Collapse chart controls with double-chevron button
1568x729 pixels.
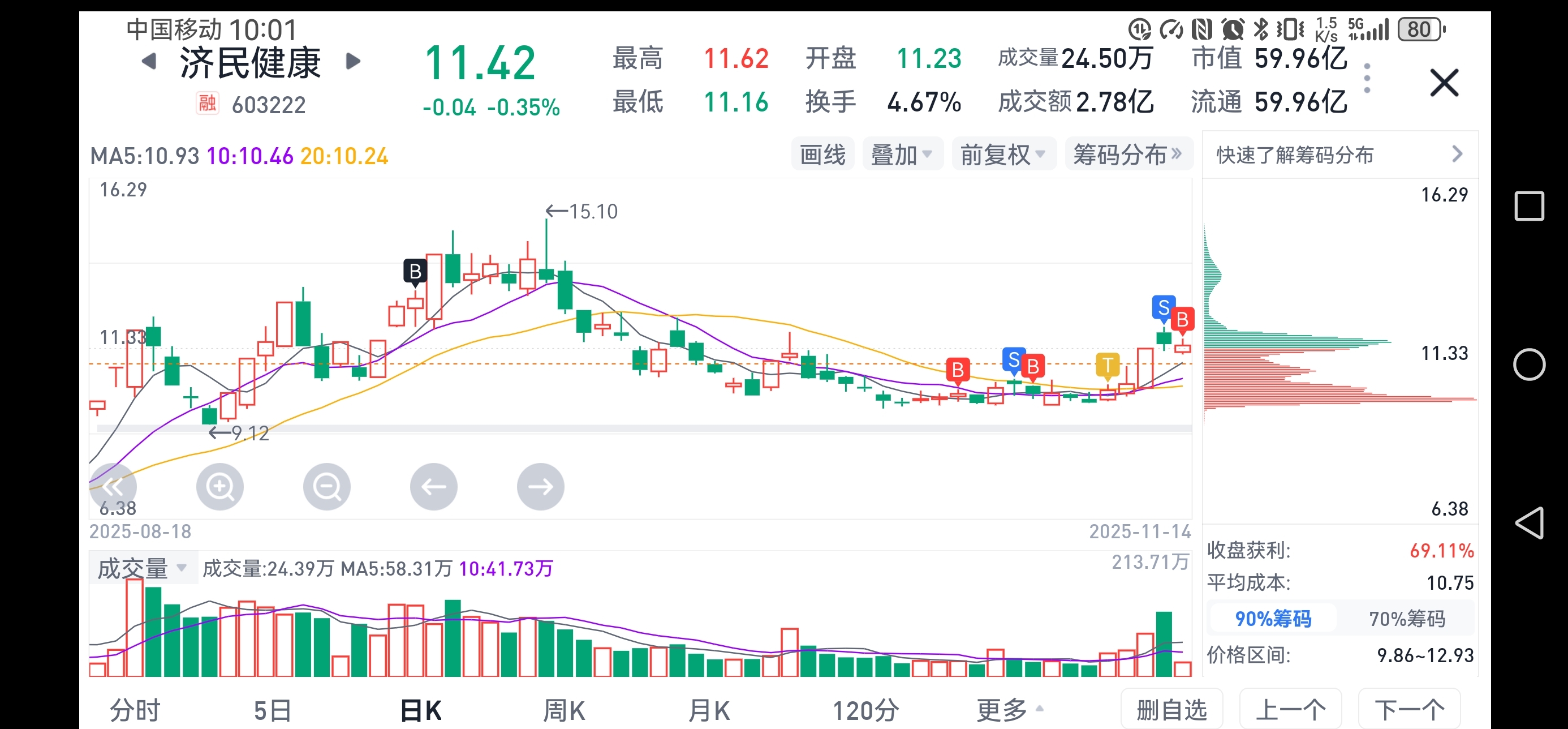[113, 486]
